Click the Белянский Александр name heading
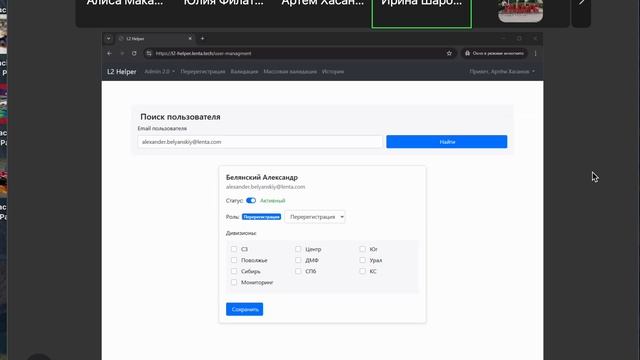 (x=262, y=177)
